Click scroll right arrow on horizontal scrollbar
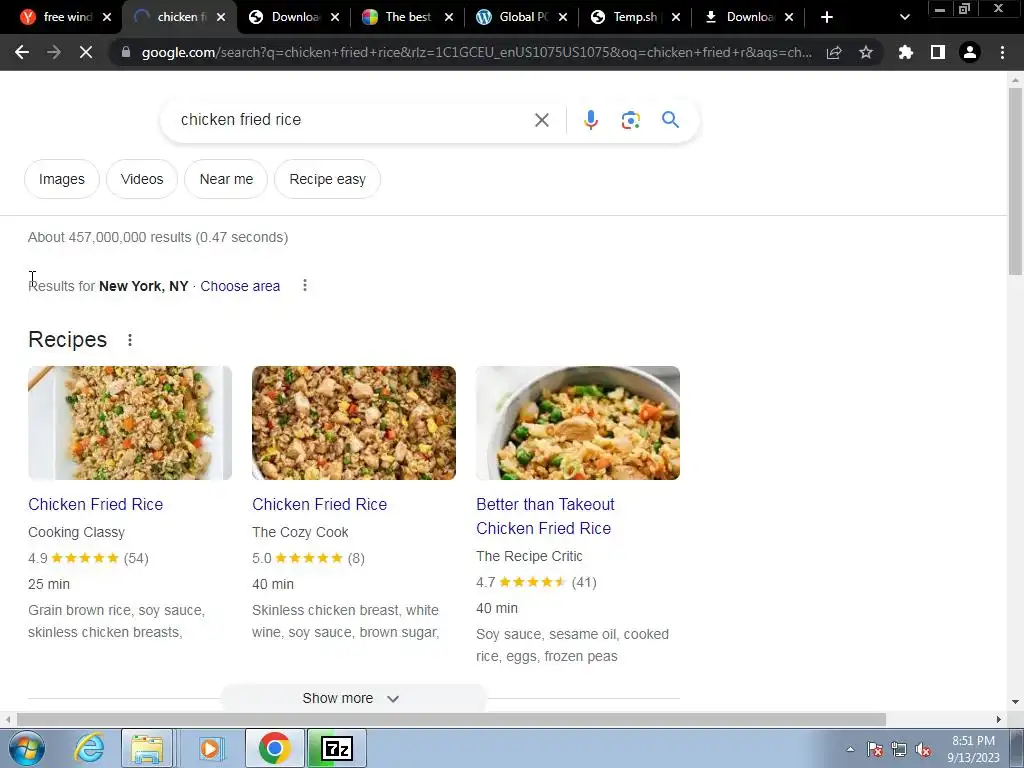The image size is (1024, 768). pyautogui.click(x=999, y=719)
